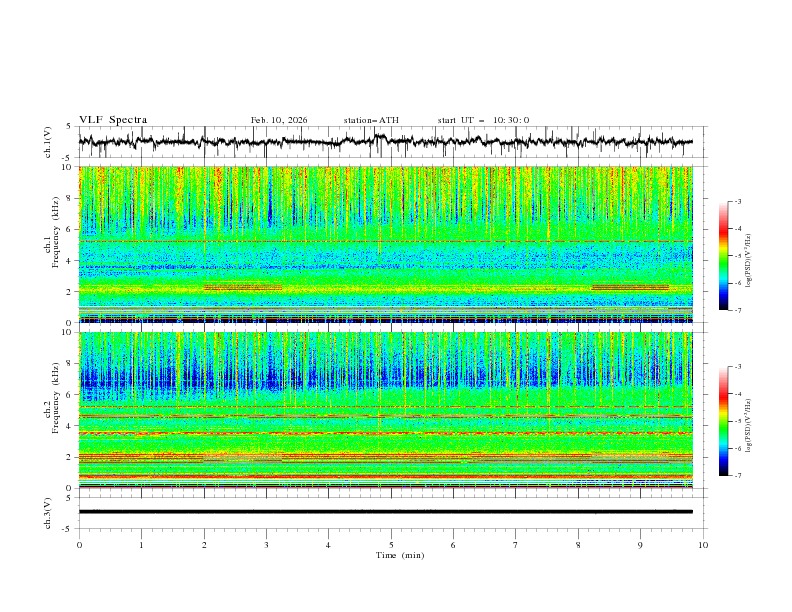The height and width of the screenshot is (612, 792).
Task: Click the ch.2 colorbar log(PSD) label
Action: [749, 426]
